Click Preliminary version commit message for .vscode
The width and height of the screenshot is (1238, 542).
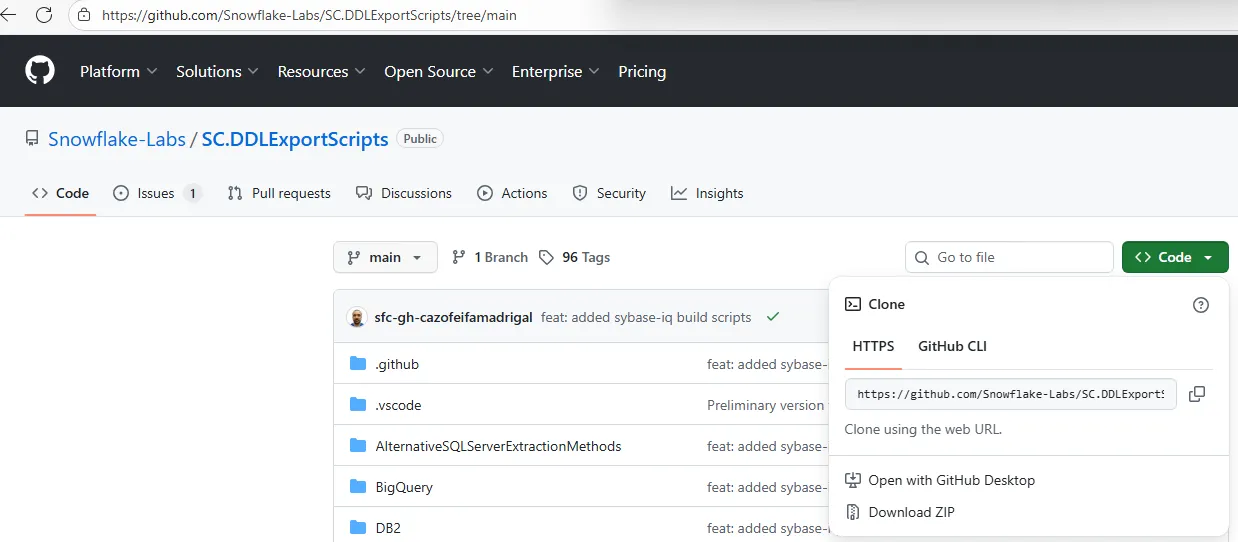[x=767, y=405]
